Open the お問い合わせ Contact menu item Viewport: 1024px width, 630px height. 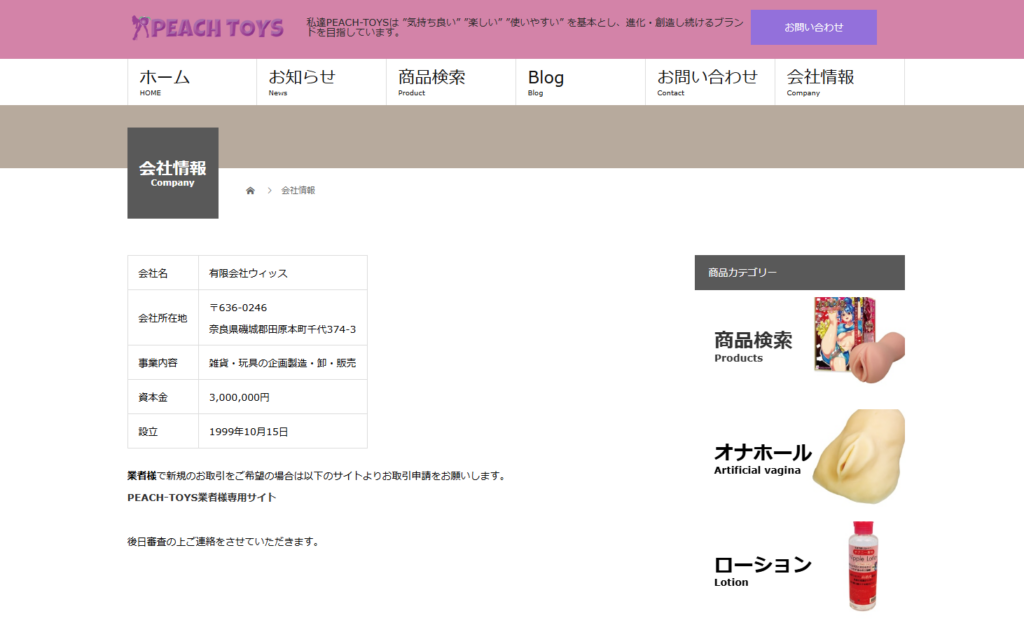pos(710,82)
